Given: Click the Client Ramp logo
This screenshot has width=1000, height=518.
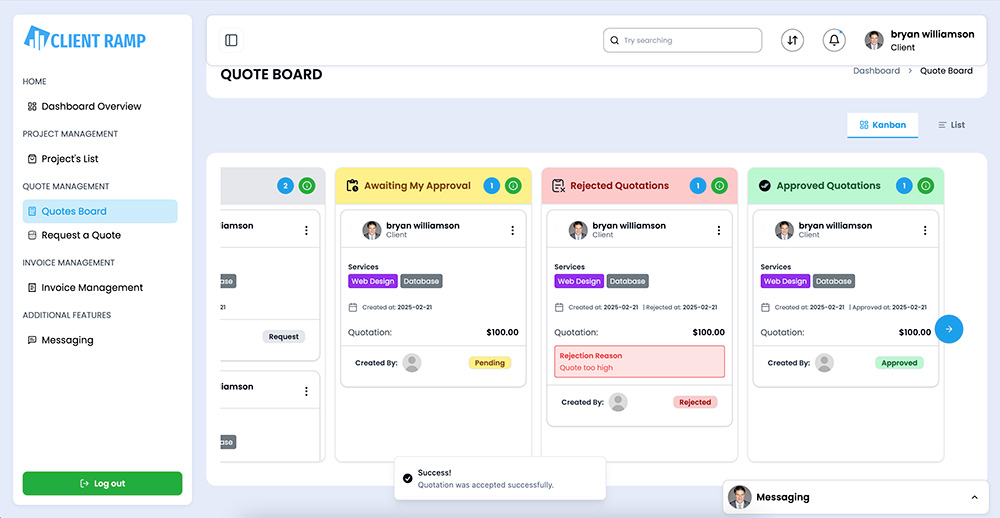Looking at the screenshot, I should click(85, 39).
